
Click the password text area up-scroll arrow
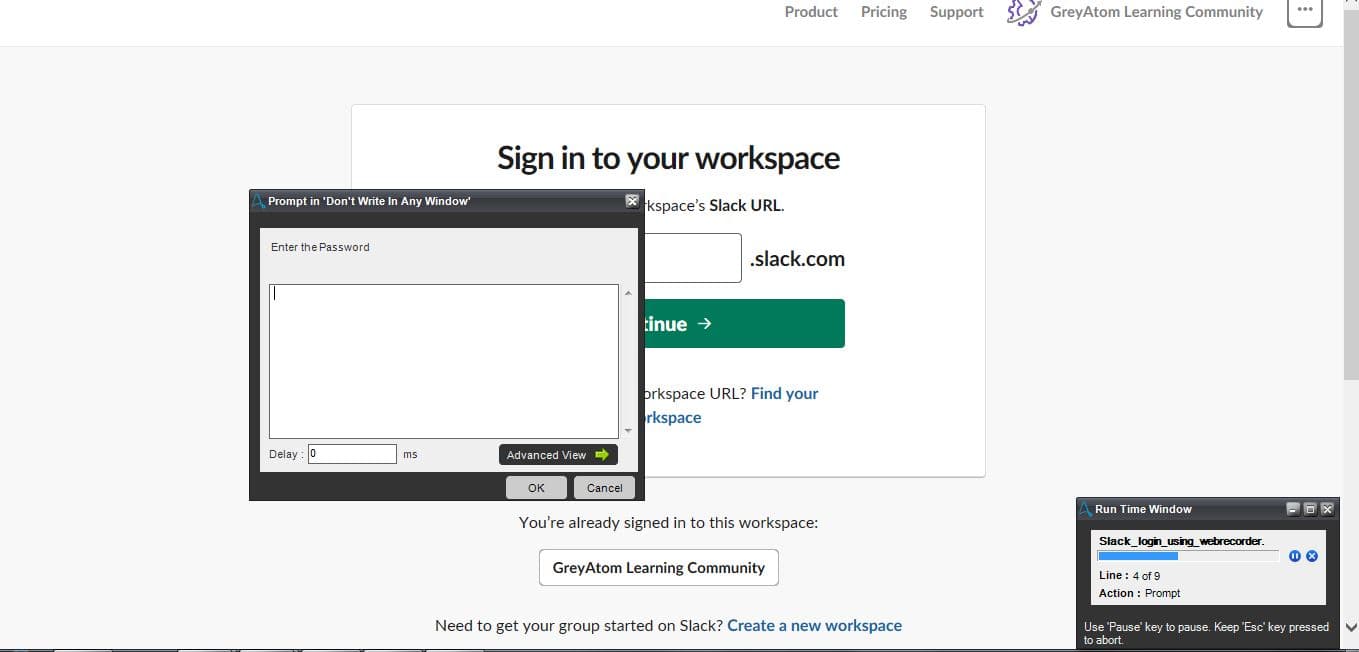click(628, 293)
